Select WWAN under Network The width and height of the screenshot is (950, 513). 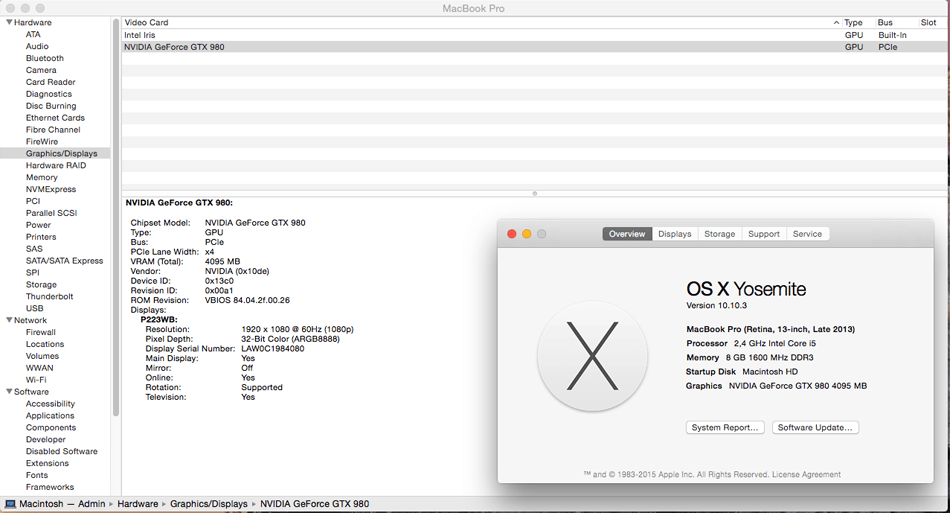pos(39,368)
